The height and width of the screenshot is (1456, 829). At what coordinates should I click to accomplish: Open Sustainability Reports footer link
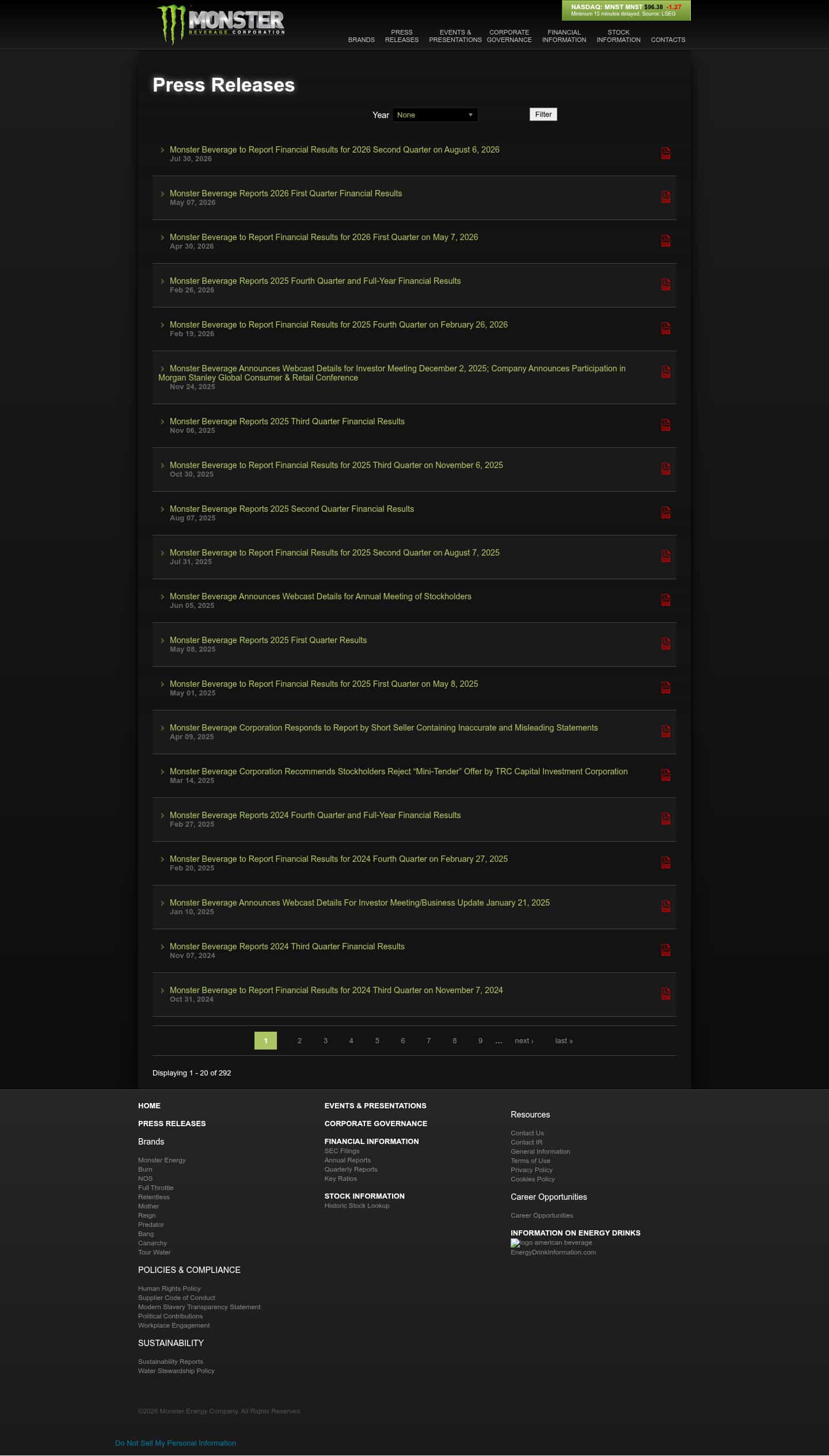(170, 1362)
